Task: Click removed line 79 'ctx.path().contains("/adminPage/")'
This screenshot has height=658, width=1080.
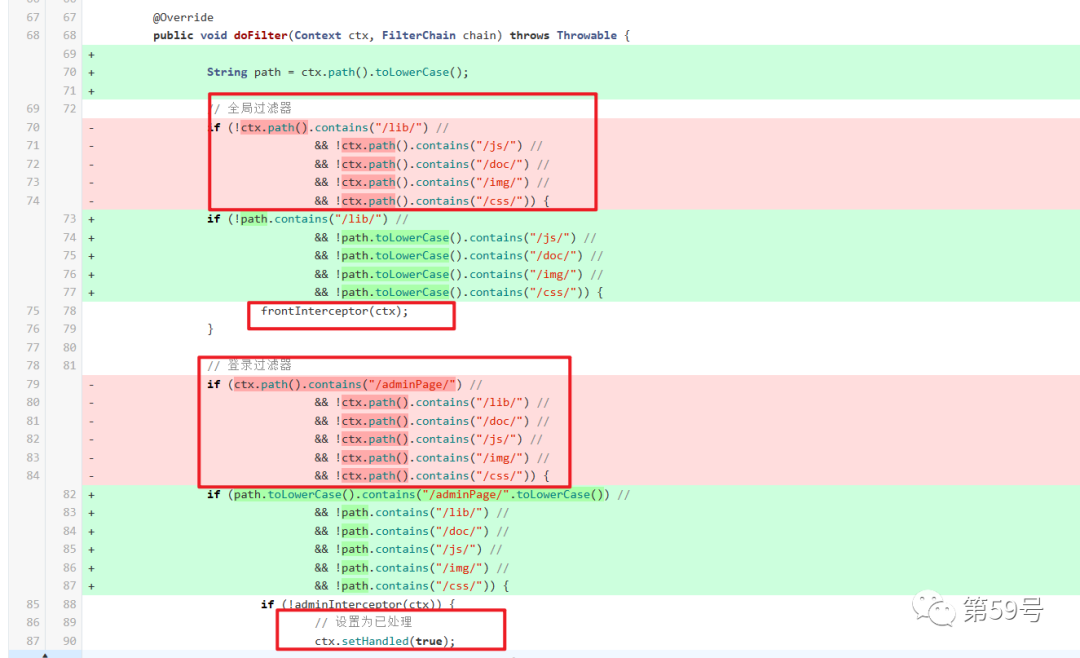Action: pos(344,384)
